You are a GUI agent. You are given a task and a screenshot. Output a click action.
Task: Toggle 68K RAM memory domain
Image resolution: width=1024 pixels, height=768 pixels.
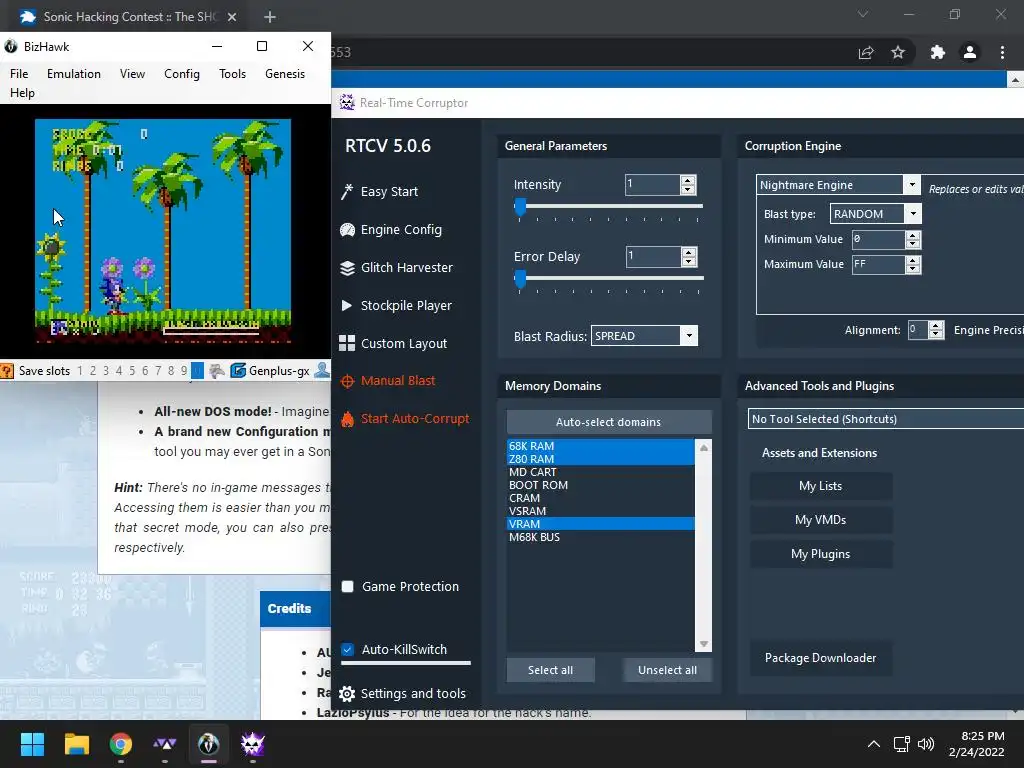(x=601, y=445)
